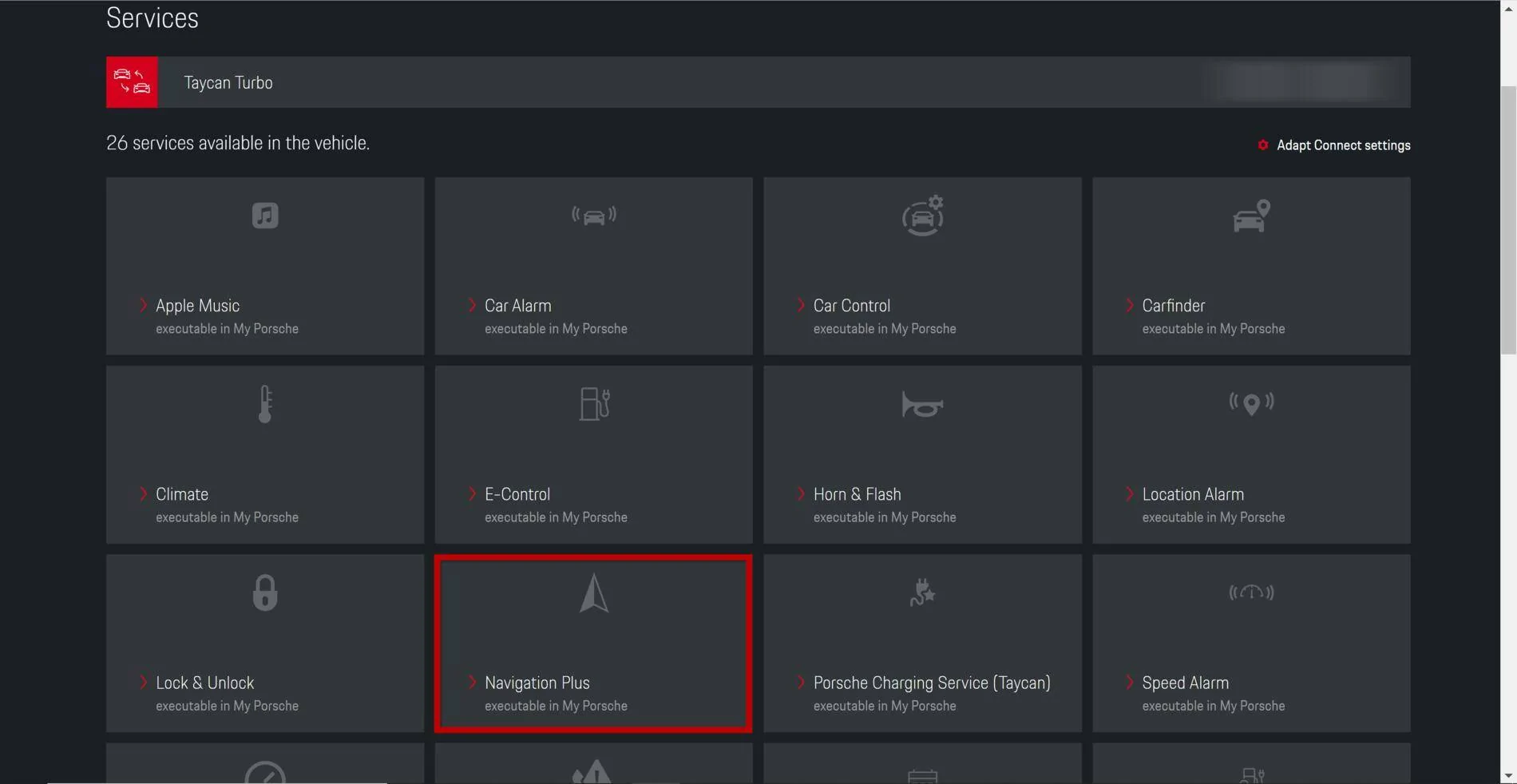Click the E-Control charging station icon

(594, 404)
